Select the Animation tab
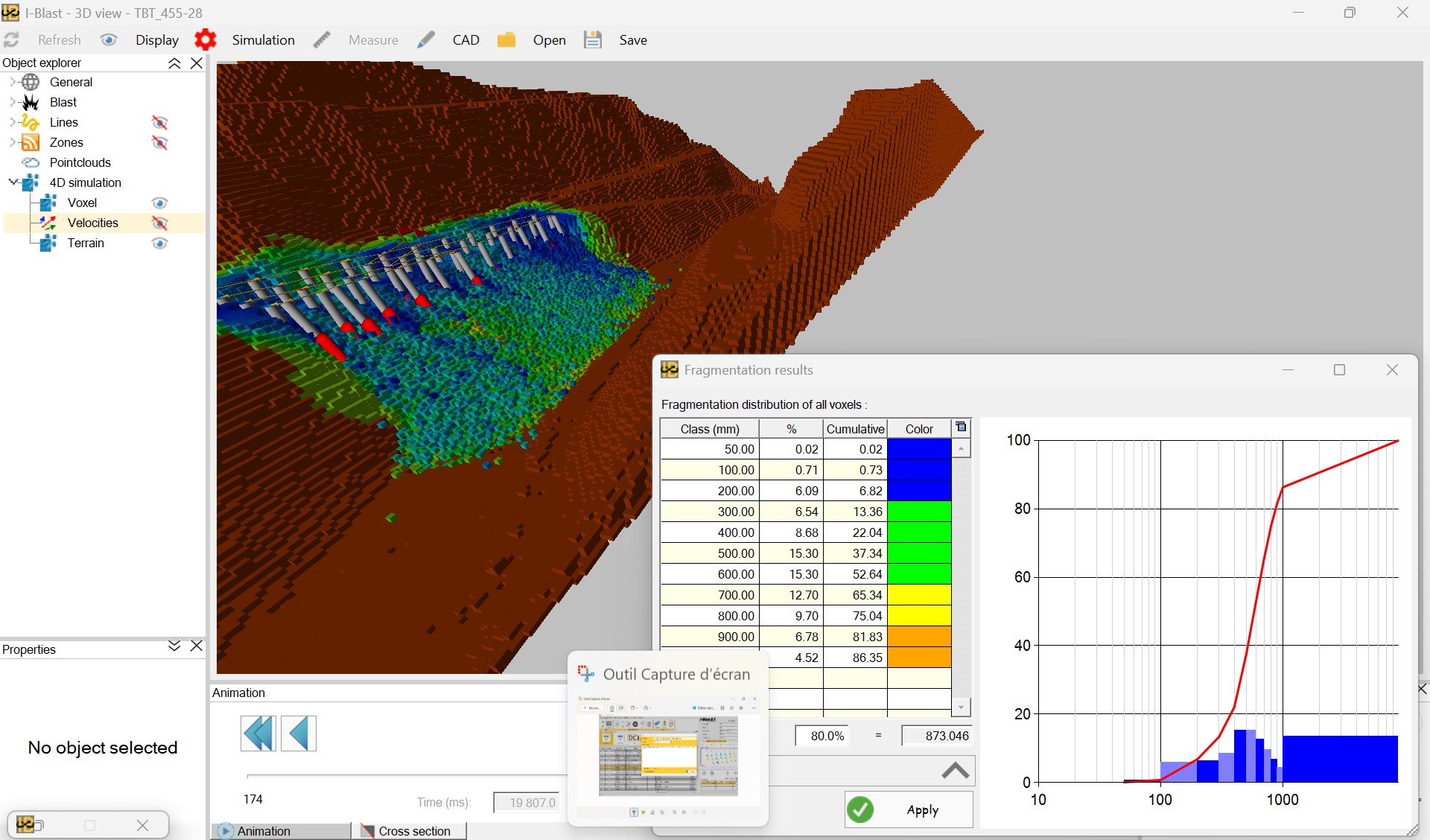 [x=264, y=830]
